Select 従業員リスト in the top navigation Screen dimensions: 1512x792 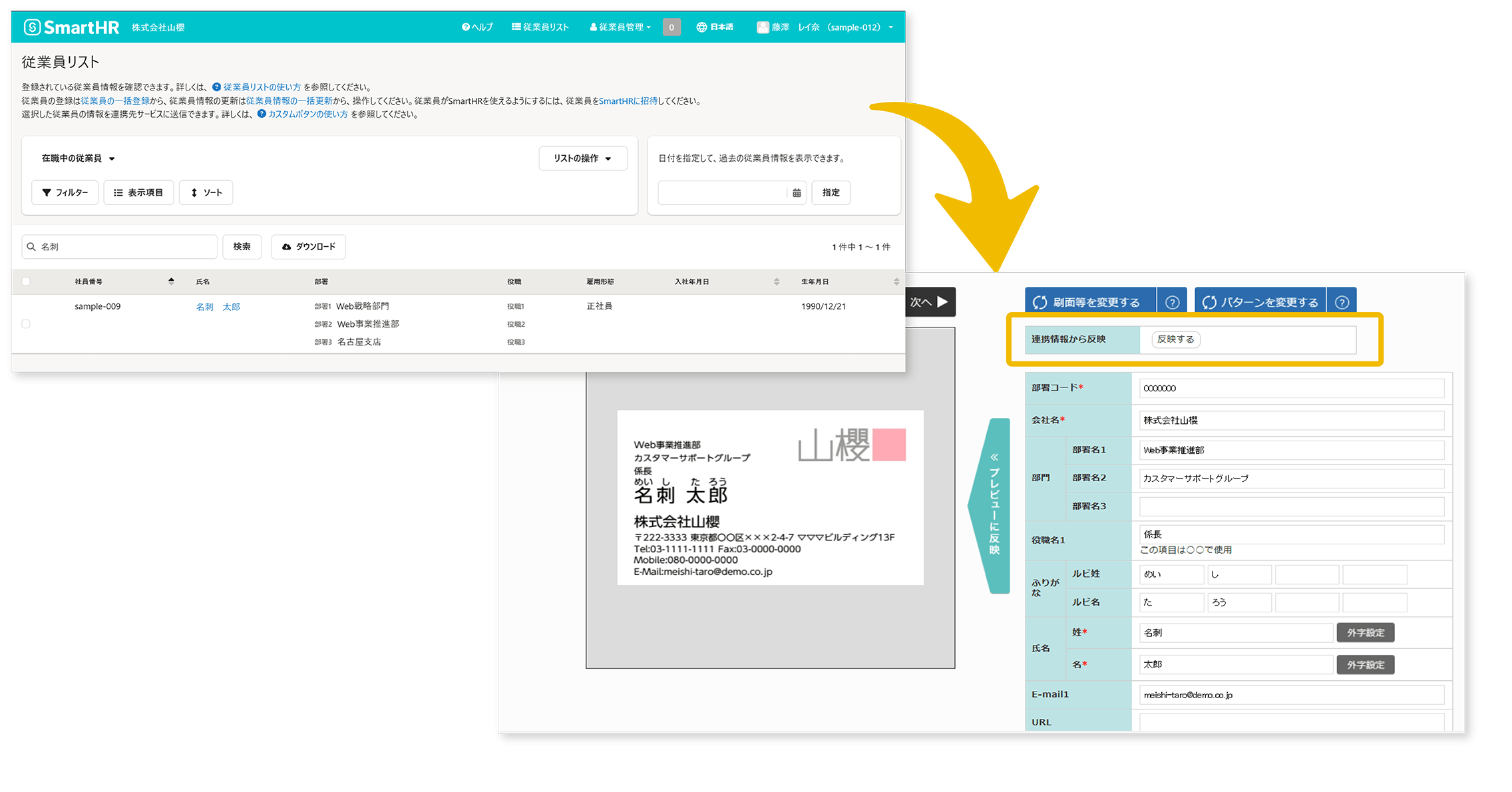[x=540, y=27]
